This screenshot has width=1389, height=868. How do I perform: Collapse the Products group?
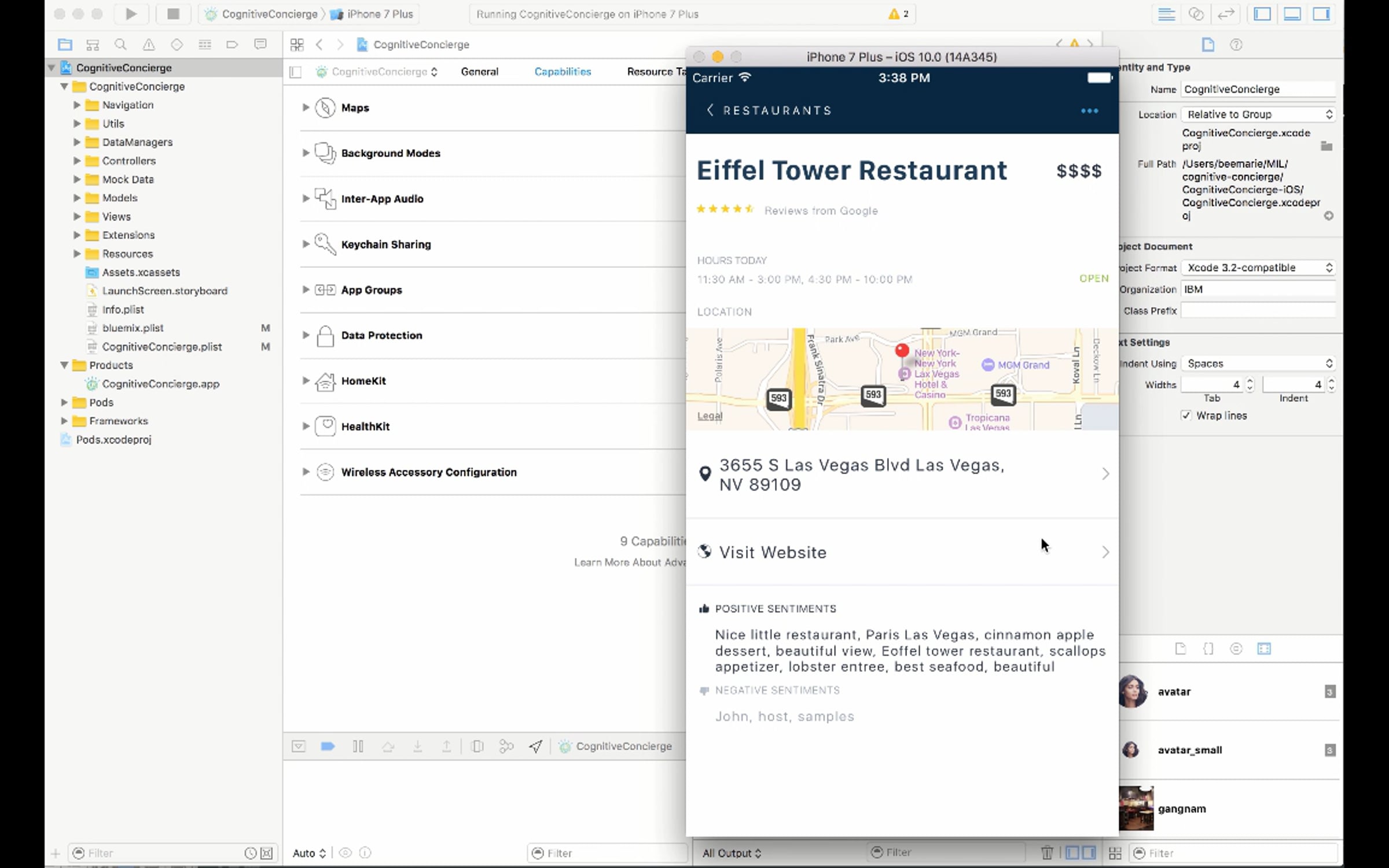tap(64, 365)
